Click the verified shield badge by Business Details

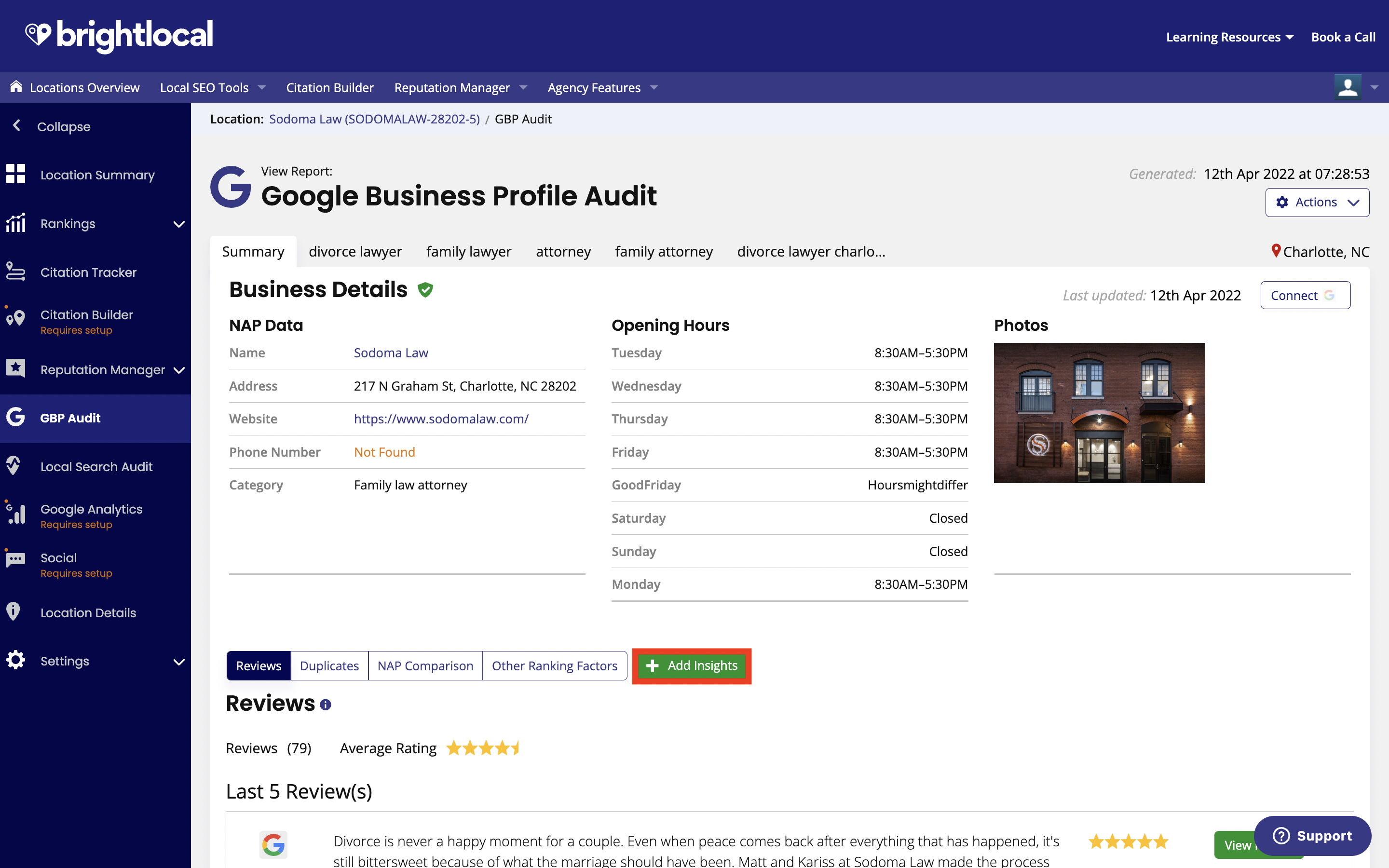click(x=425, y=290)
